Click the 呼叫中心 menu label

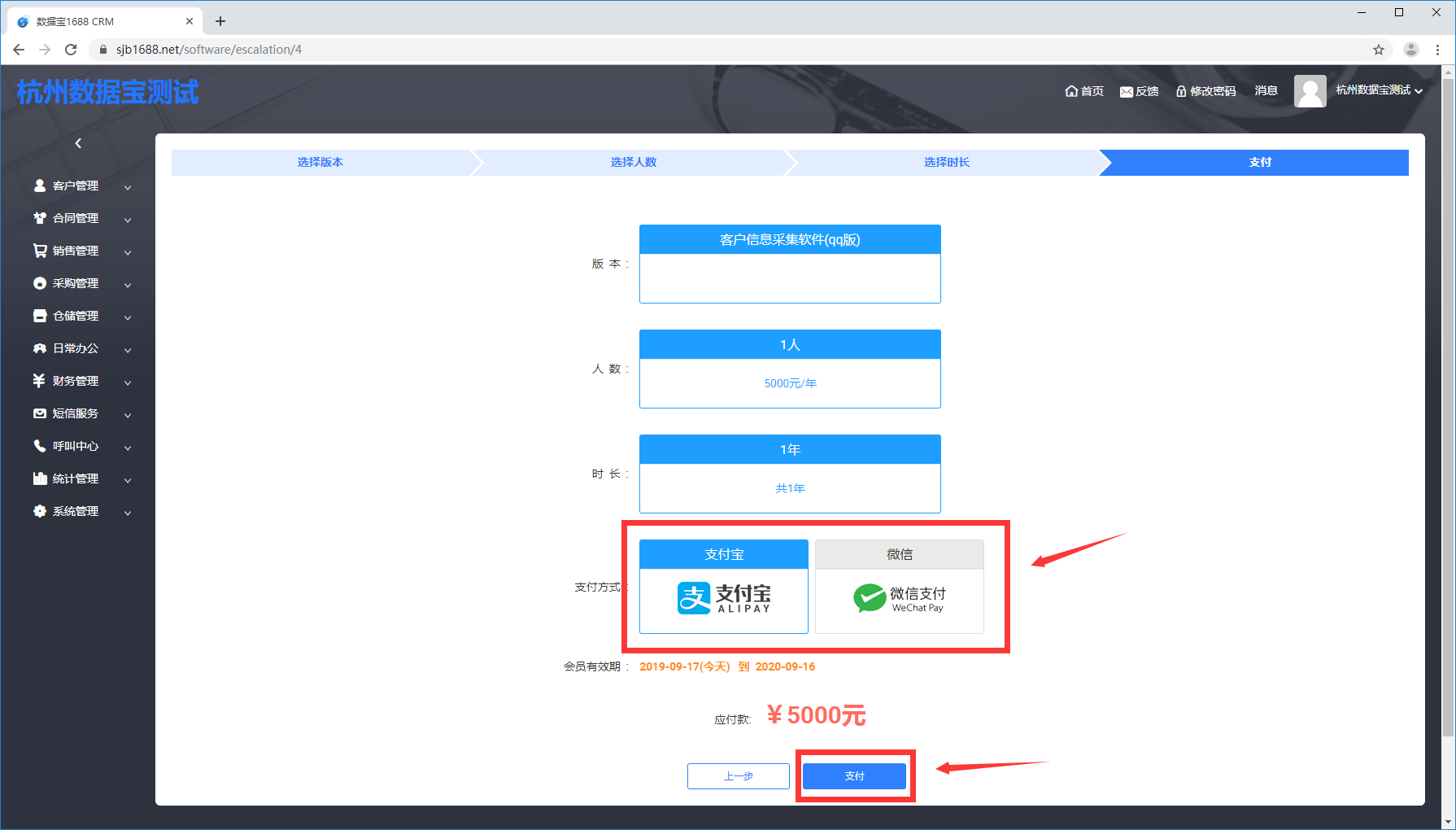tap(76, 446)
